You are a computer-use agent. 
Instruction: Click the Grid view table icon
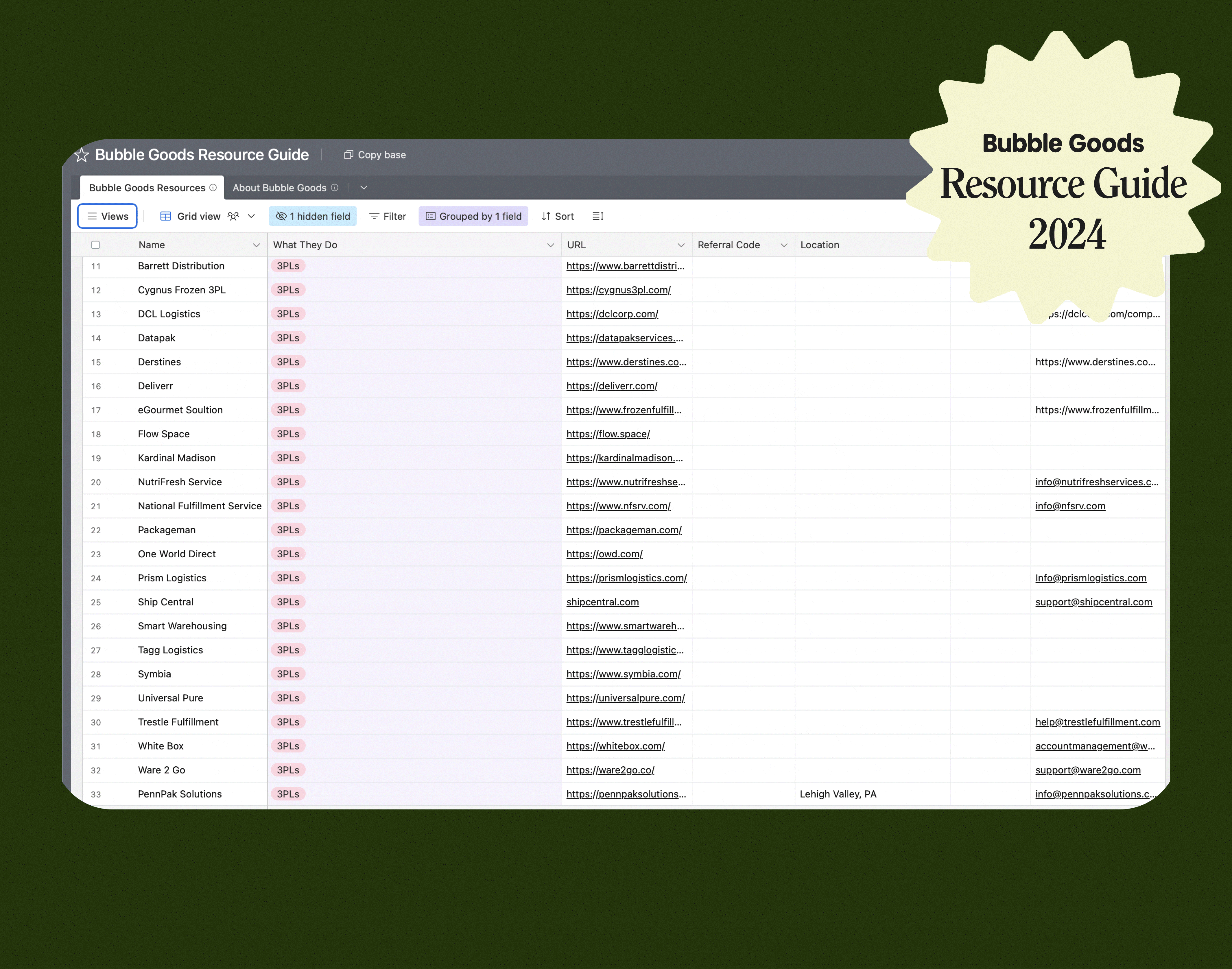click(166, 216)
